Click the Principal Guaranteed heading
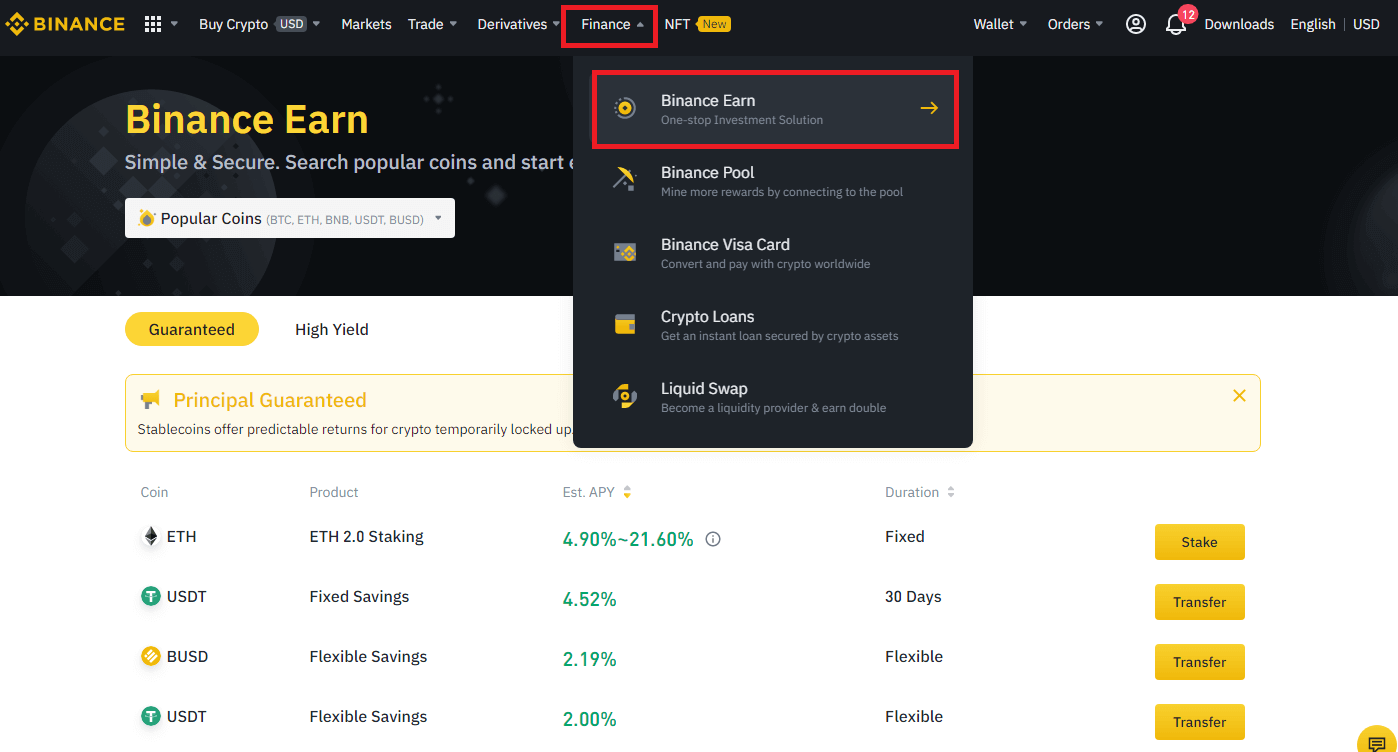This screenshot has height=752, width=1398. coord(270,400)
